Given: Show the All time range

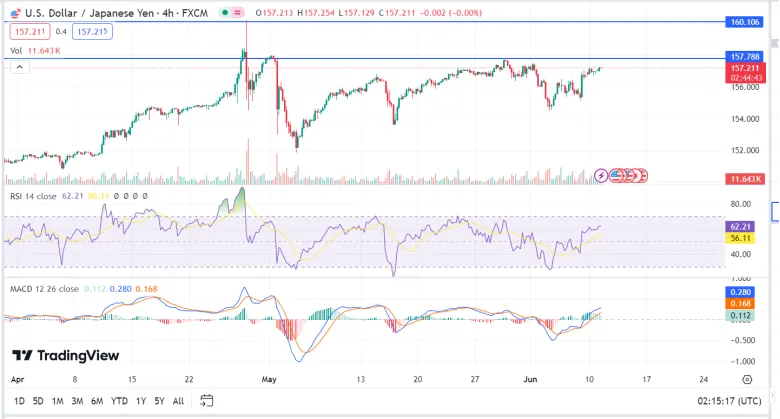Looking at the screenshot, I should pos(178,401).
